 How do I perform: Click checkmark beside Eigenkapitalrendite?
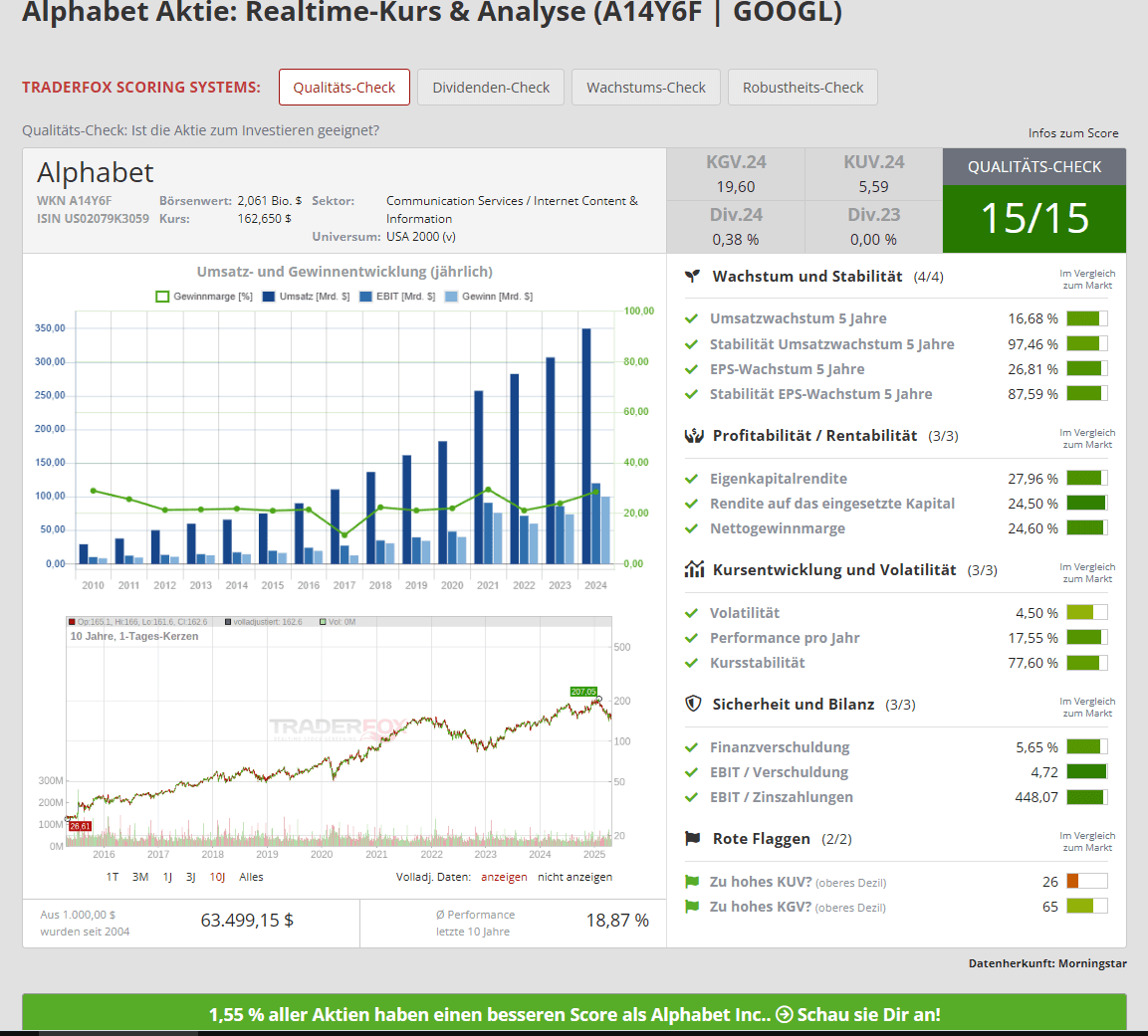(691, 480)
